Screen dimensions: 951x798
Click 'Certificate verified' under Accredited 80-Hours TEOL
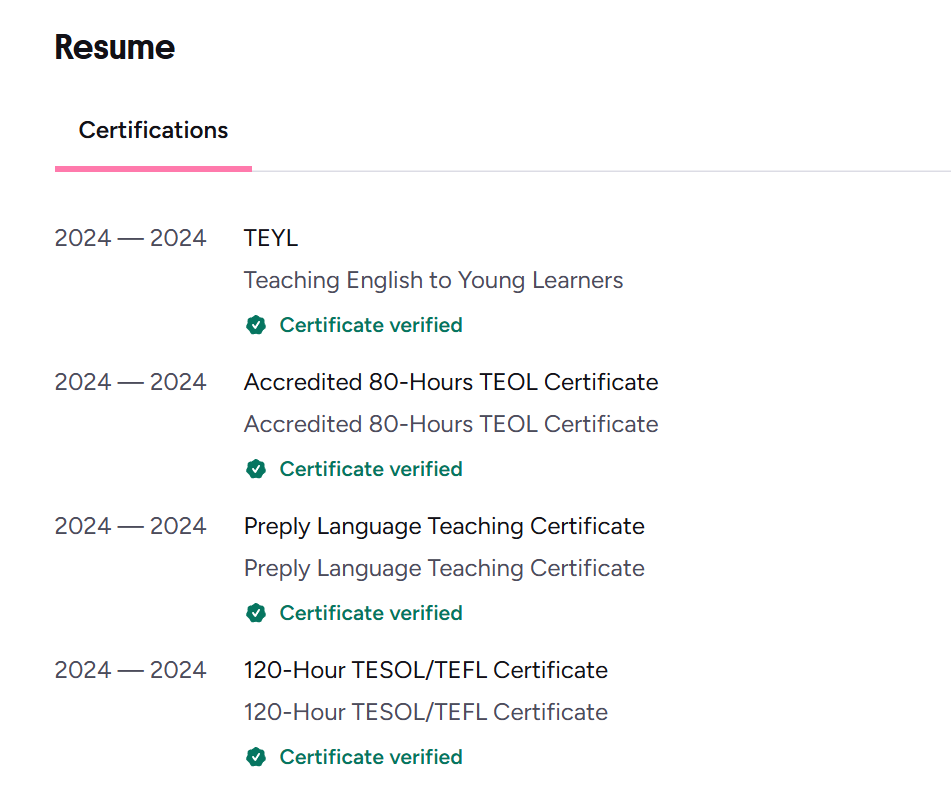point(371,469)
